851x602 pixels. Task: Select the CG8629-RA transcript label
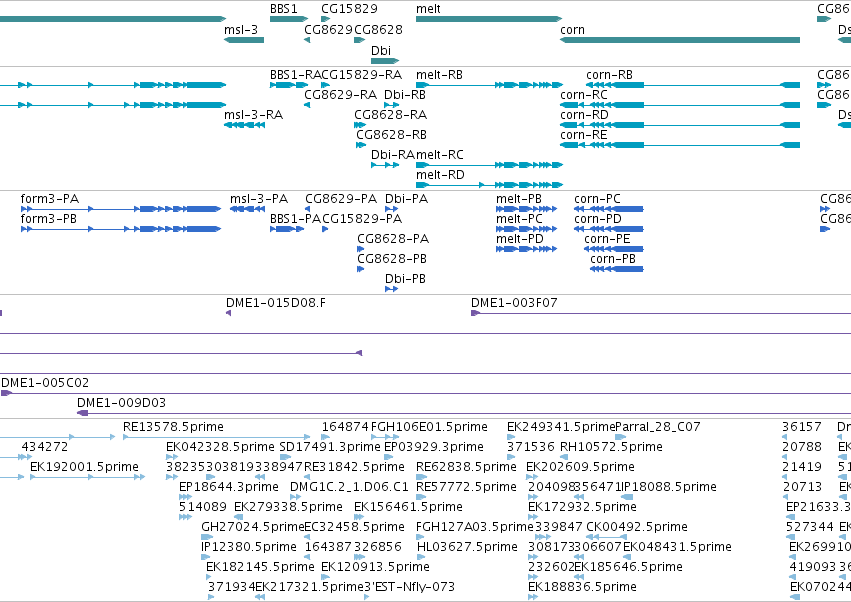pyautogui.click(x=340, y=95)
